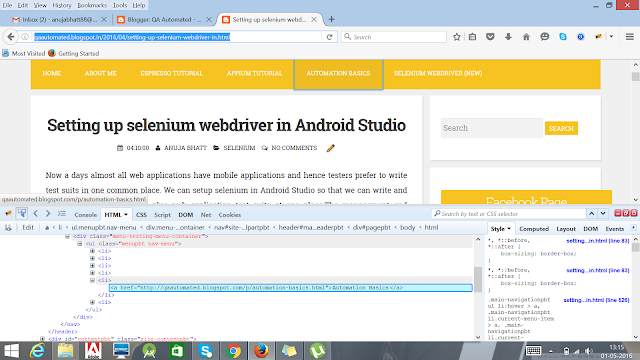Go to the Firefox home page icon
The height and width of the screenshot is (360, 640).
pos(526,37)
